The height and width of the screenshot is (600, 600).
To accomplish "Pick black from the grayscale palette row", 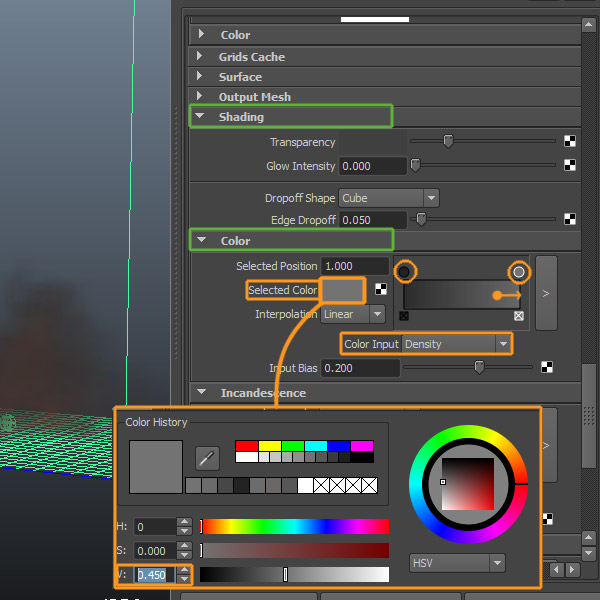I will click(362, 457).
